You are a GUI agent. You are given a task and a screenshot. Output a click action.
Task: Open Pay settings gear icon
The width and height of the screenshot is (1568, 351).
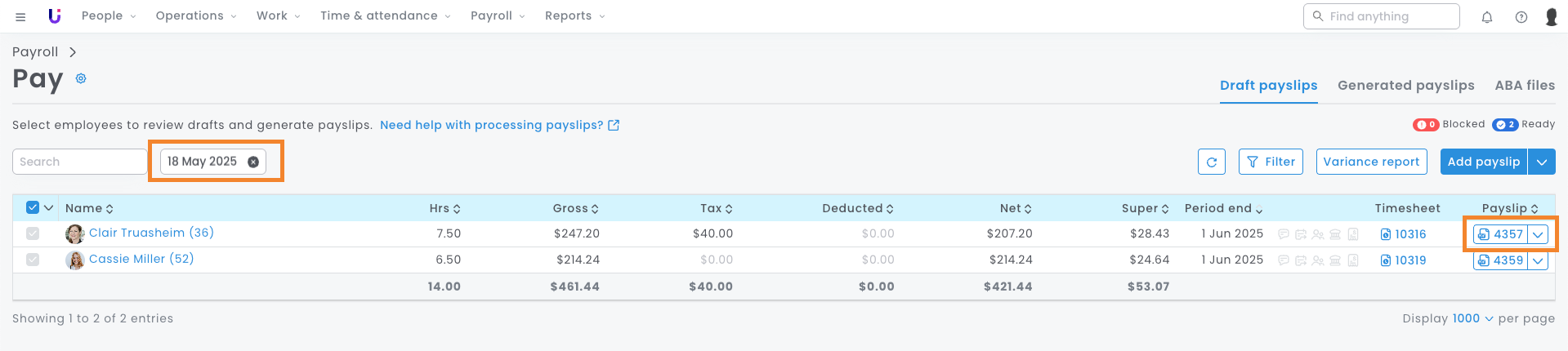click(81, 78)
